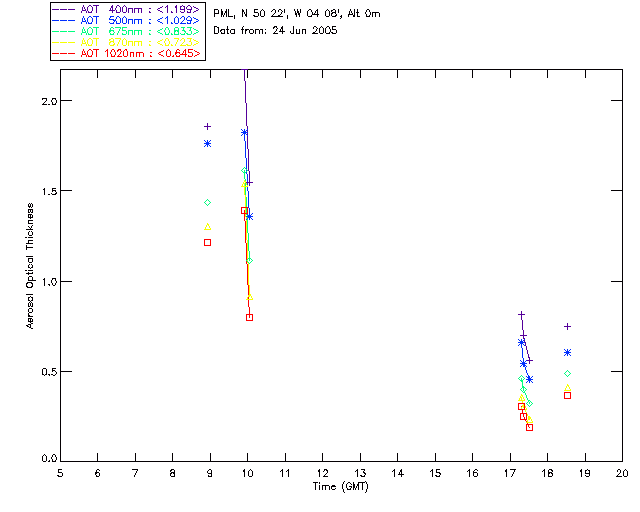Click the PML station location header text
The width and height of the screenshot is (640, 512).
tap(297, 13)
